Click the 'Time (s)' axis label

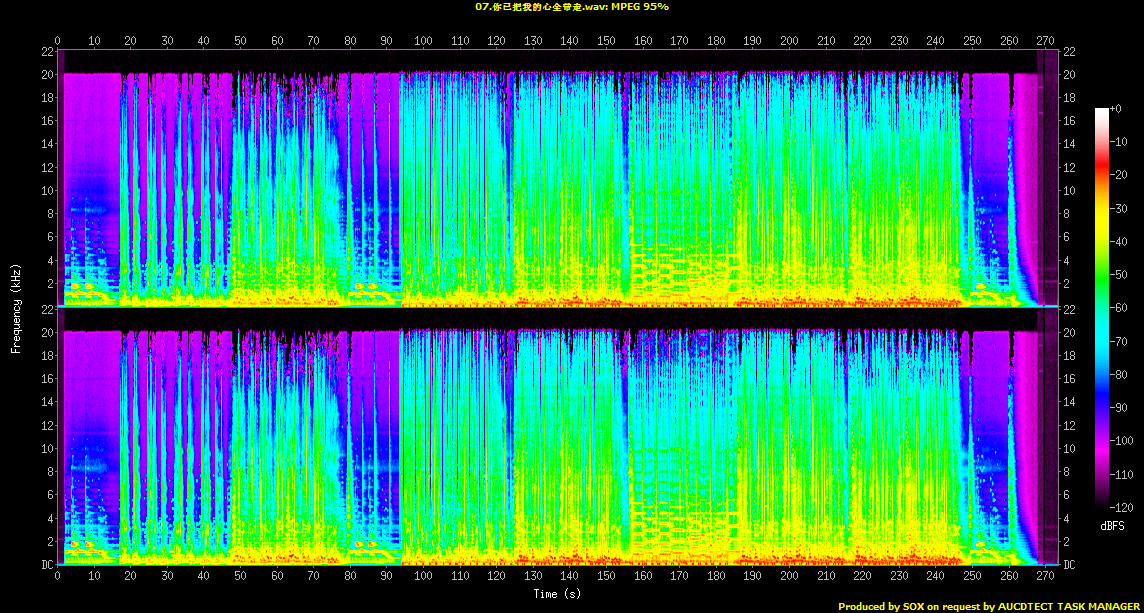click(x=557, y=593)
